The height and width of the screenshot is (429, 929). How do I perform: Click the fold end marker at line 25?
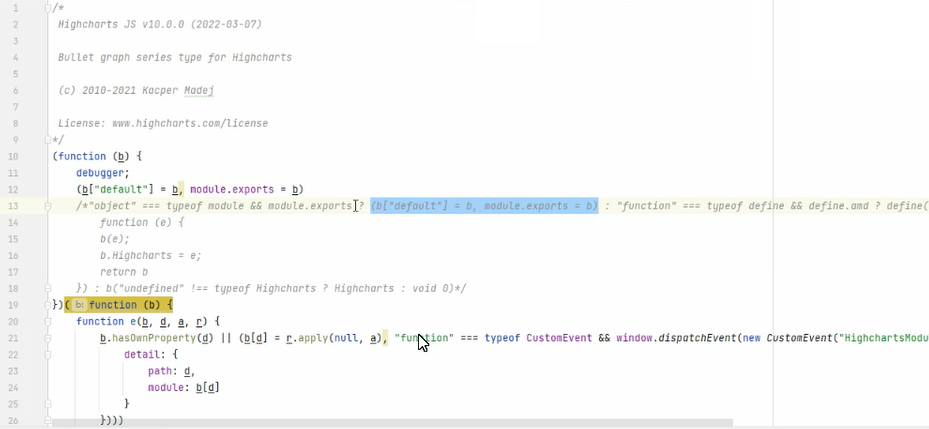[47, 403]
